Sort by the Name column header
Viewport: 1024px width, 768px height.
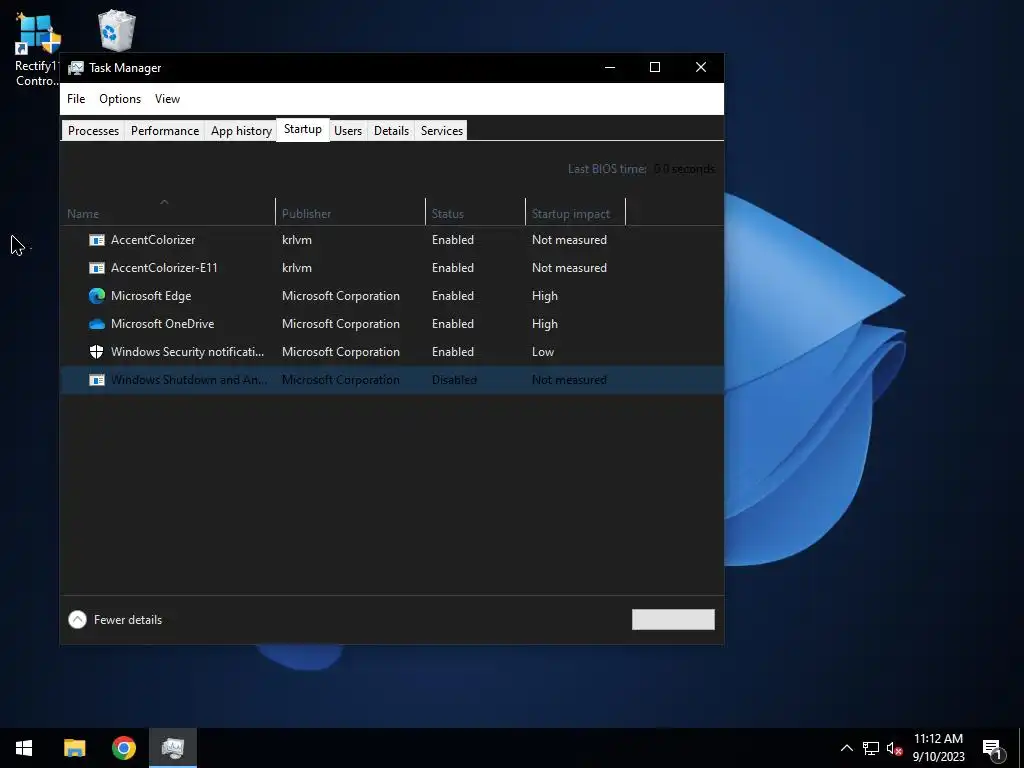click(168, 212)
